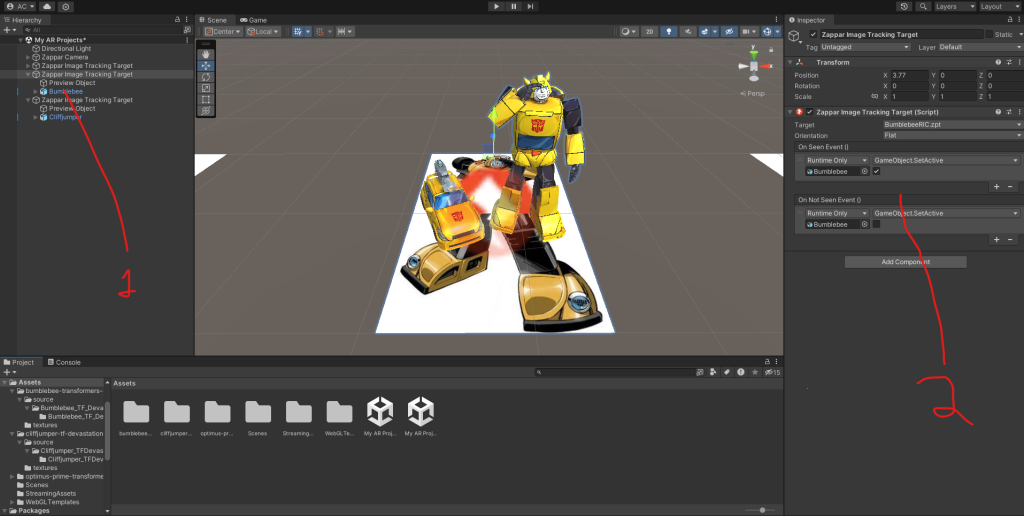Open the Orientation dropdown set to Flat

coord(950,135)
